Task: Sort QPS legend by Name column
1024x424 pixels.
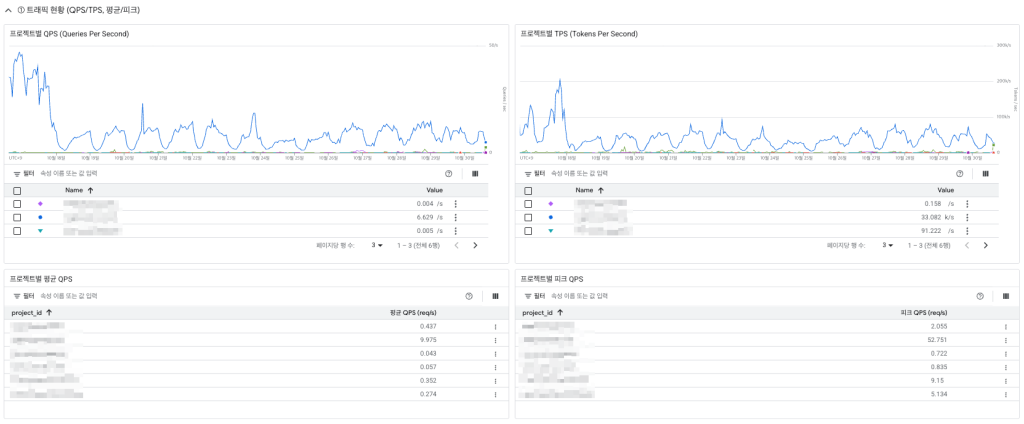Action: [78, 190]
